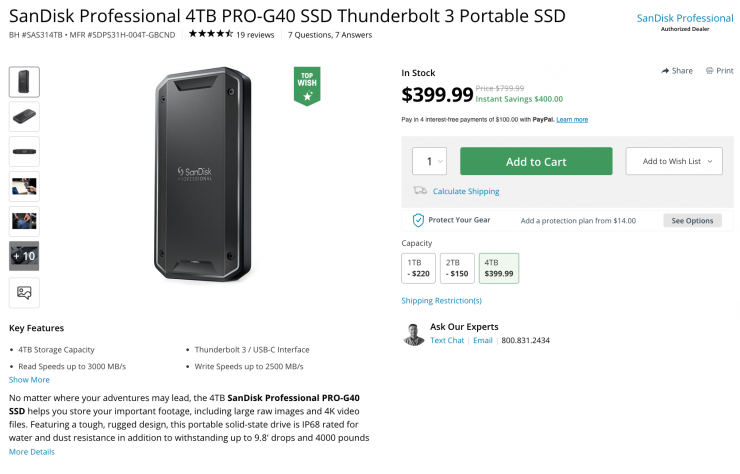Viewport: 740px width, 474px height.
Task: Open the +10 more images thumbnail
Action: pyautogui.click(x=24, y=256)
